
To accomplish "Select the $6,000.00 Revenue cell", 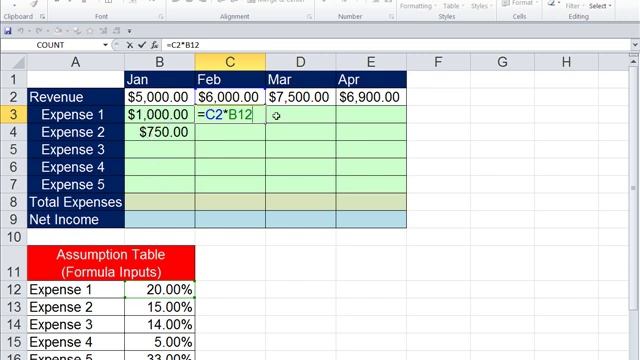I will tap(230, 97).
